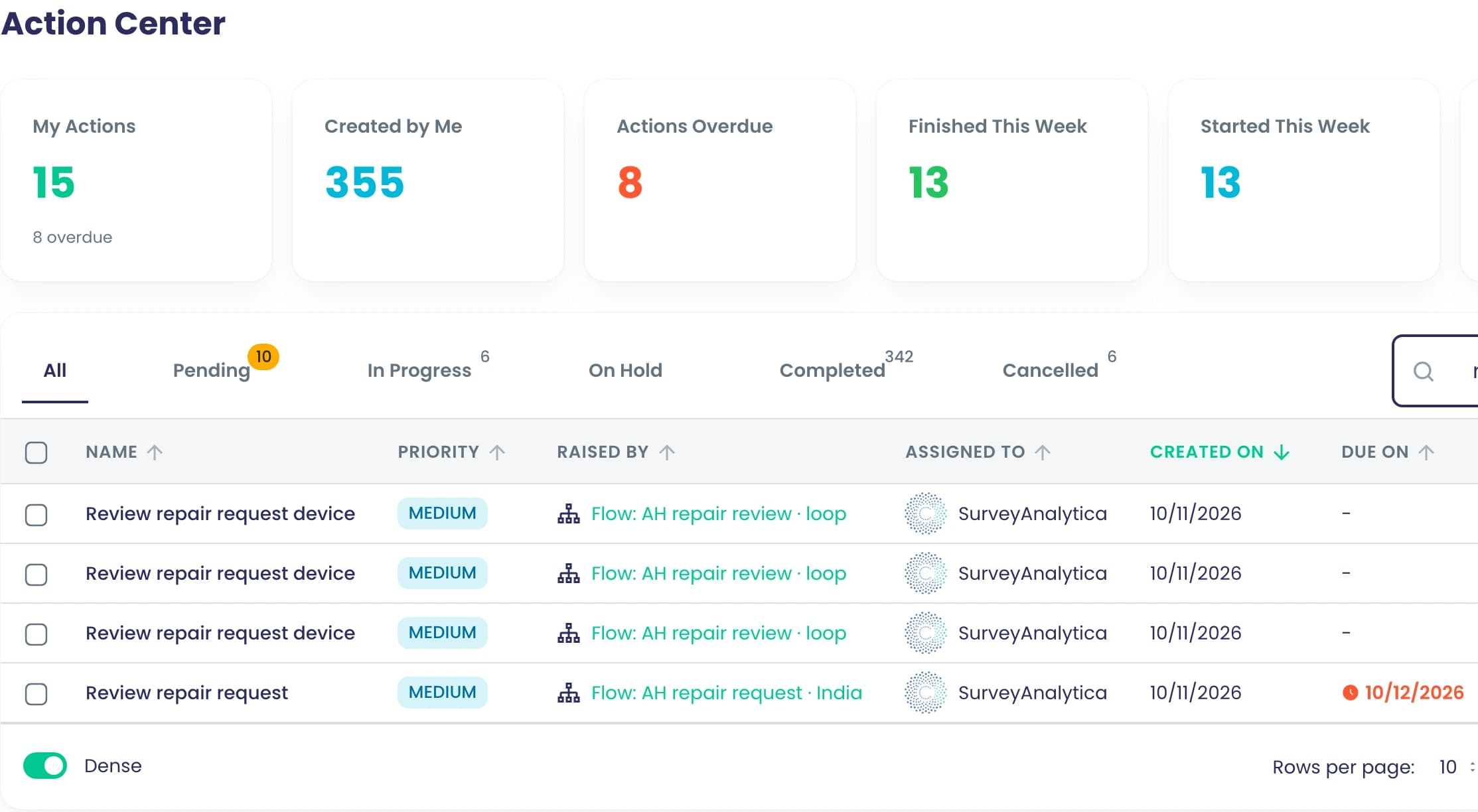Open the In Progress tab
The width and height of the screenshot is (1478, 812).
pos(419,370)
